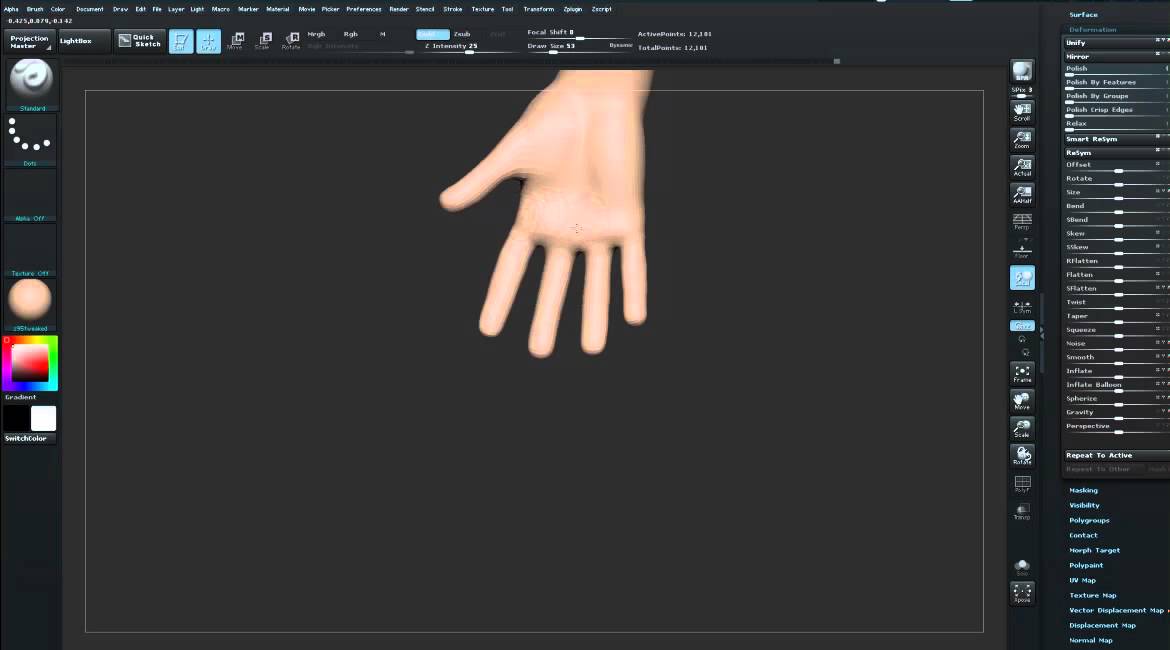Click the Scroll canvas icon
Viewport: 1170px width, 650px height.
(x=1022, y=112)
